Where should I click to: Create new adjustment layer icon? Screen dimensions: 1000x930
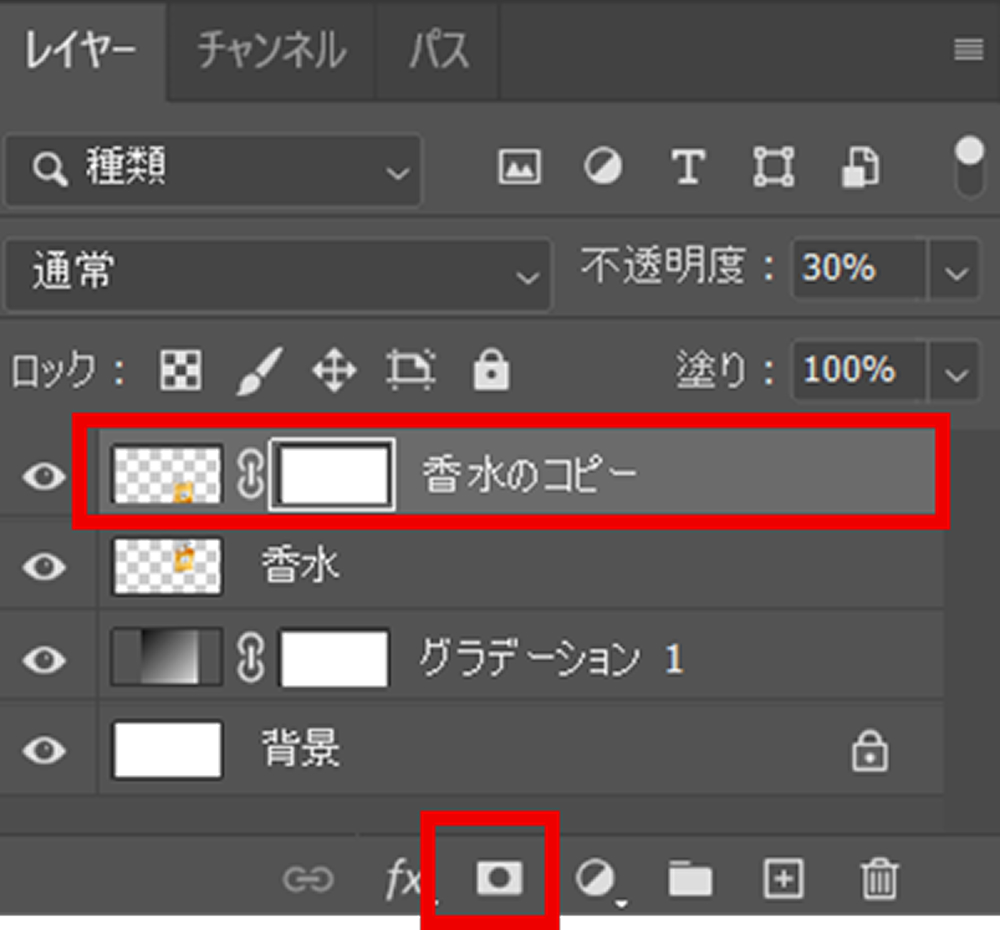596,879
